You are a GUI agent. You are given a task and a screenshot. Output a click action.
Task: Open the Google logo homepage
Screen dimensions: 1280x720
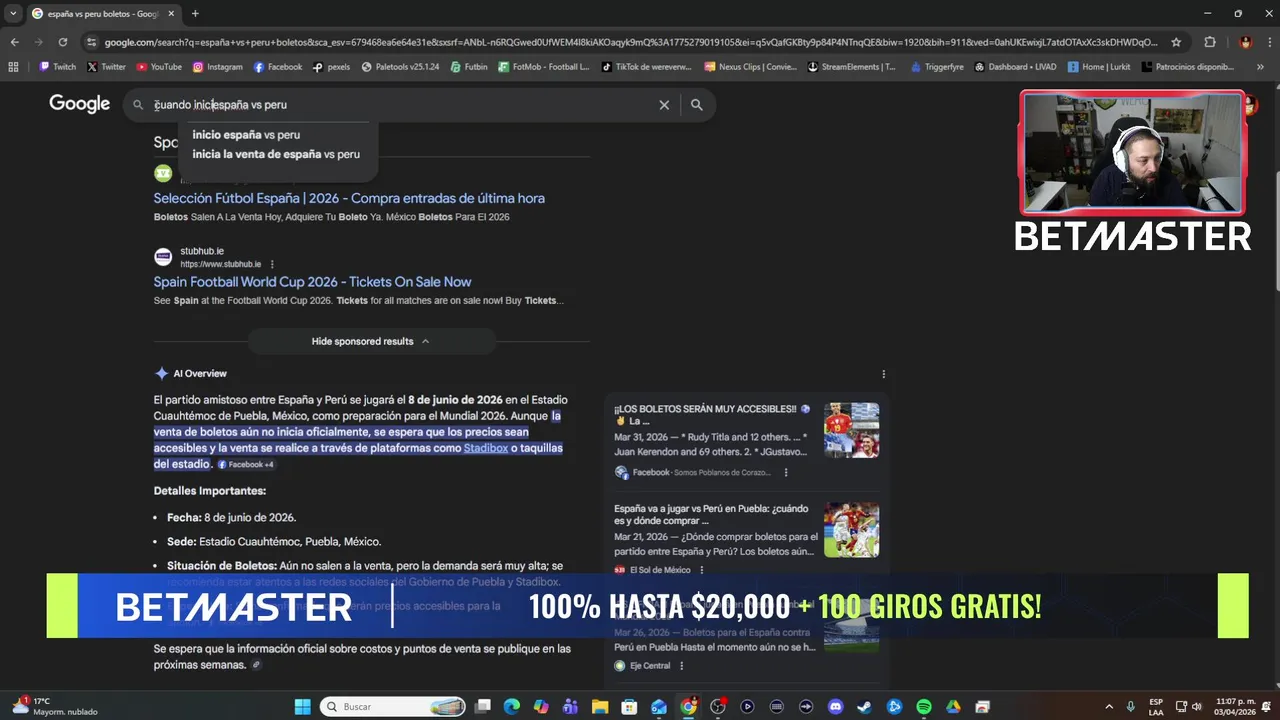(x=80, y=104)
